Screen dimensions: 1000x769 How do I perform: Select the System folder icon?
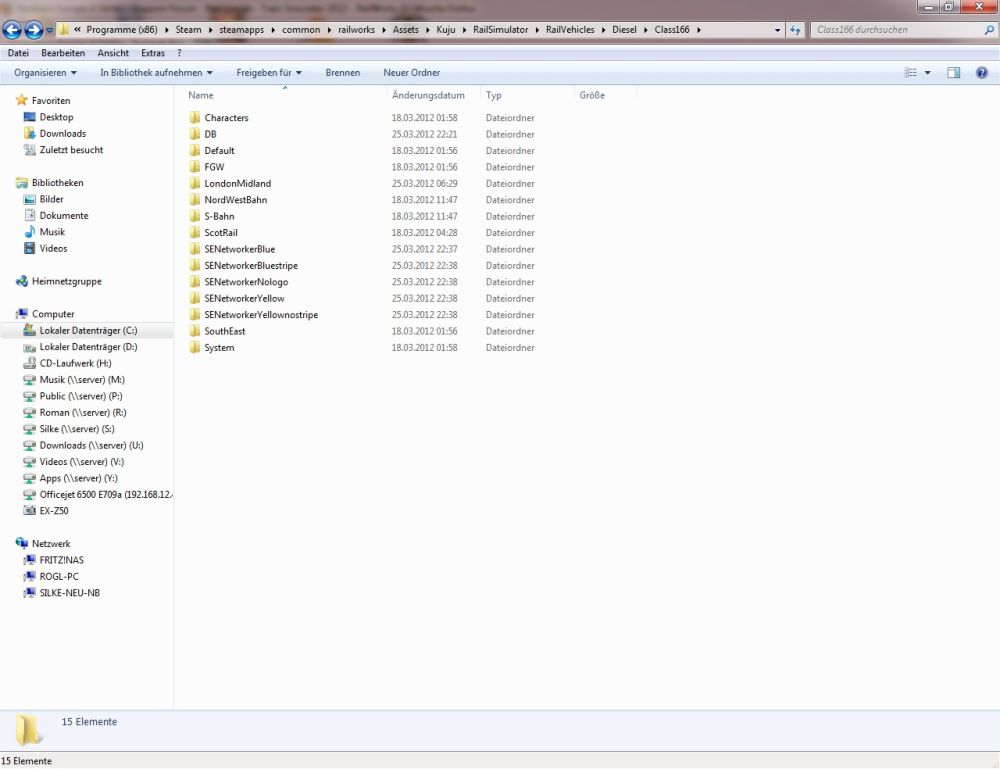[195, 348]
